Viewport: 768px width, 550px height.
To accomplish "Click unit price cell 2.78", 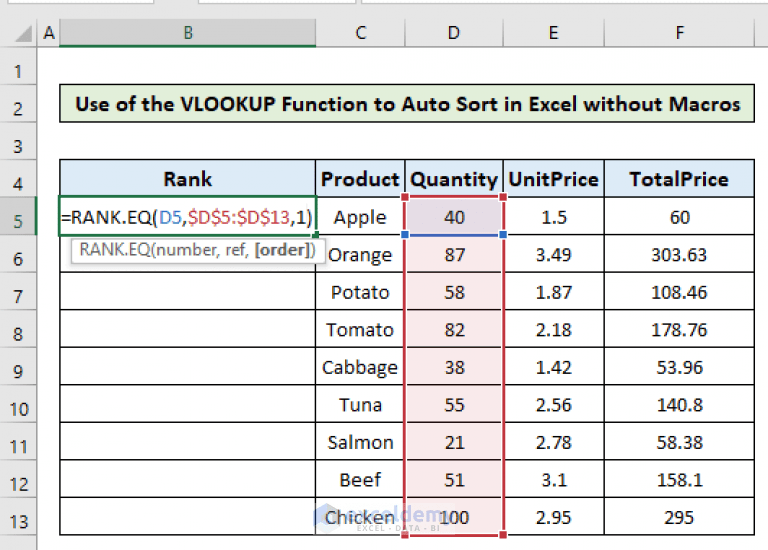I will (x=553, y=442).
